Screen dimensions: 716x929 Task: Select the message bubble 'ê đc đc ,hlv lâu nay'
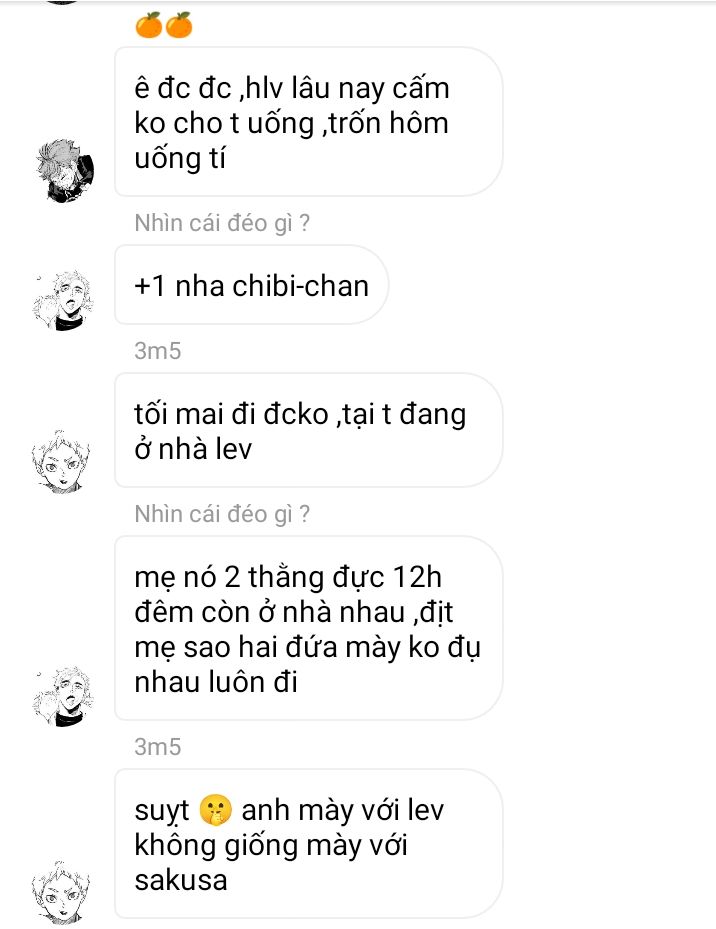pyautogui.click(x=308, y=121)
